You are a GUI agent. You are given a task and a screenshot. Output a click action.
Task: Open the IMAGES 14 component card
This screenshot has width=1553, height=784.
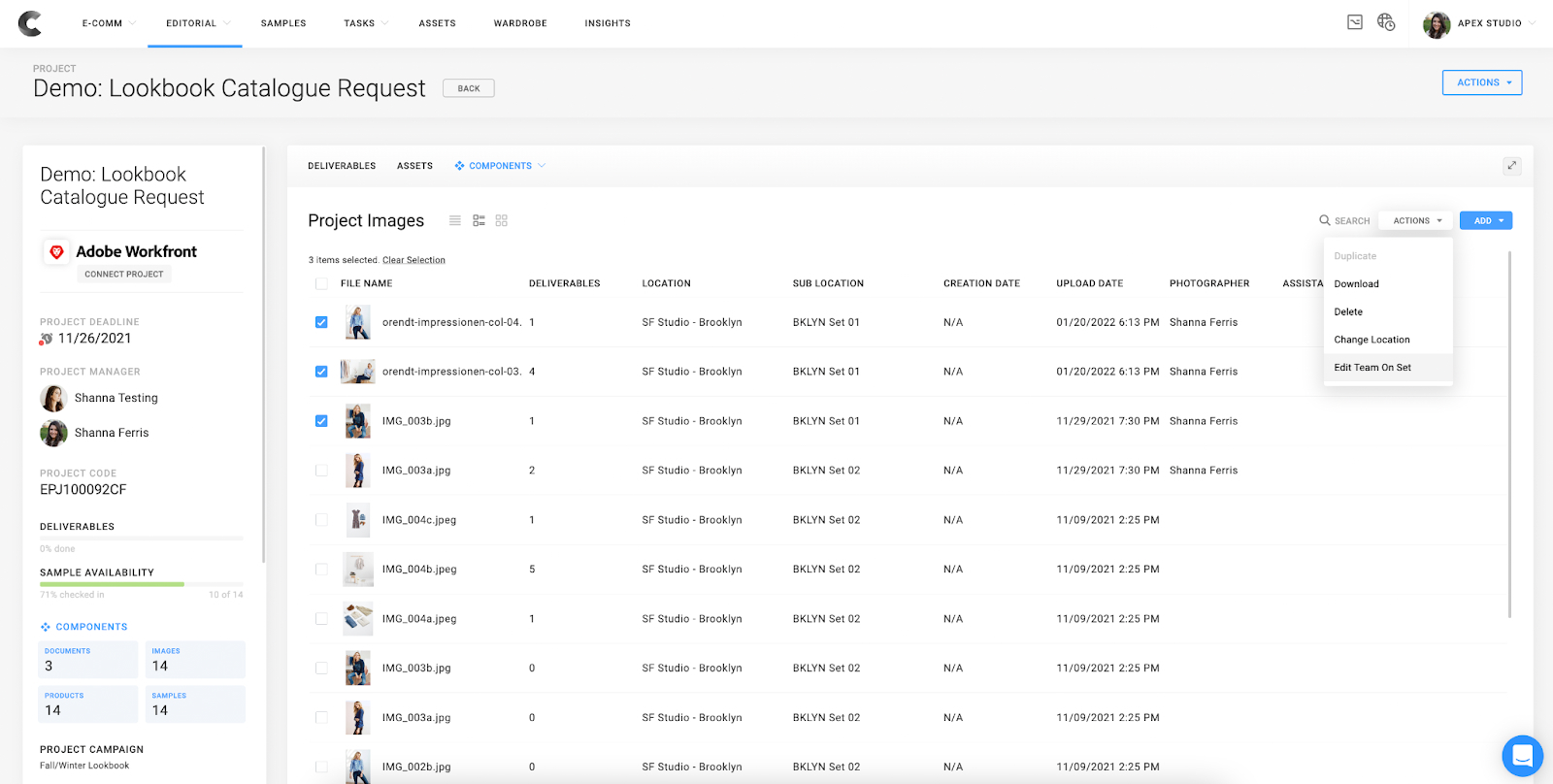(x=195, y=660)
